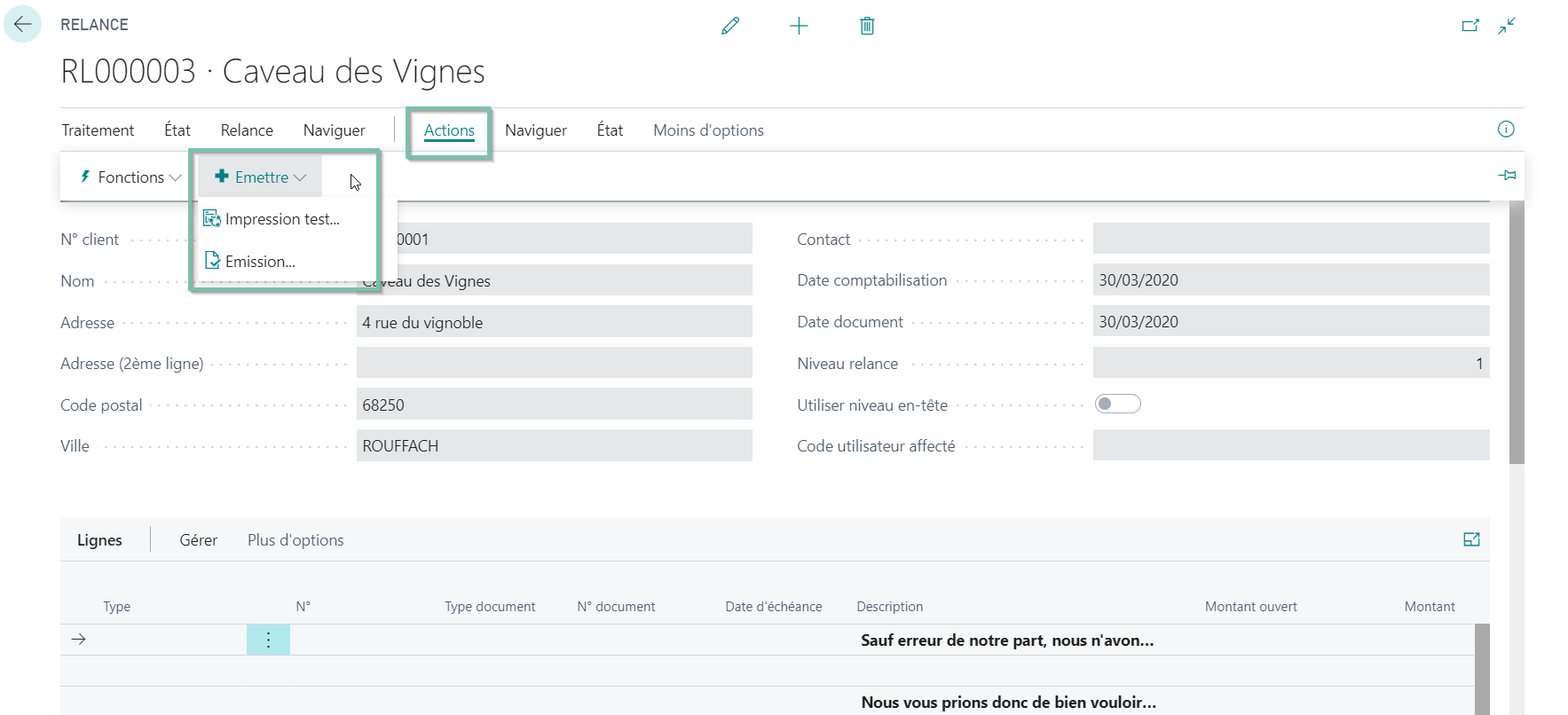Expand the Fonctions dropdown
This screenshot has height=715, width=1568.
coord(130,177)
